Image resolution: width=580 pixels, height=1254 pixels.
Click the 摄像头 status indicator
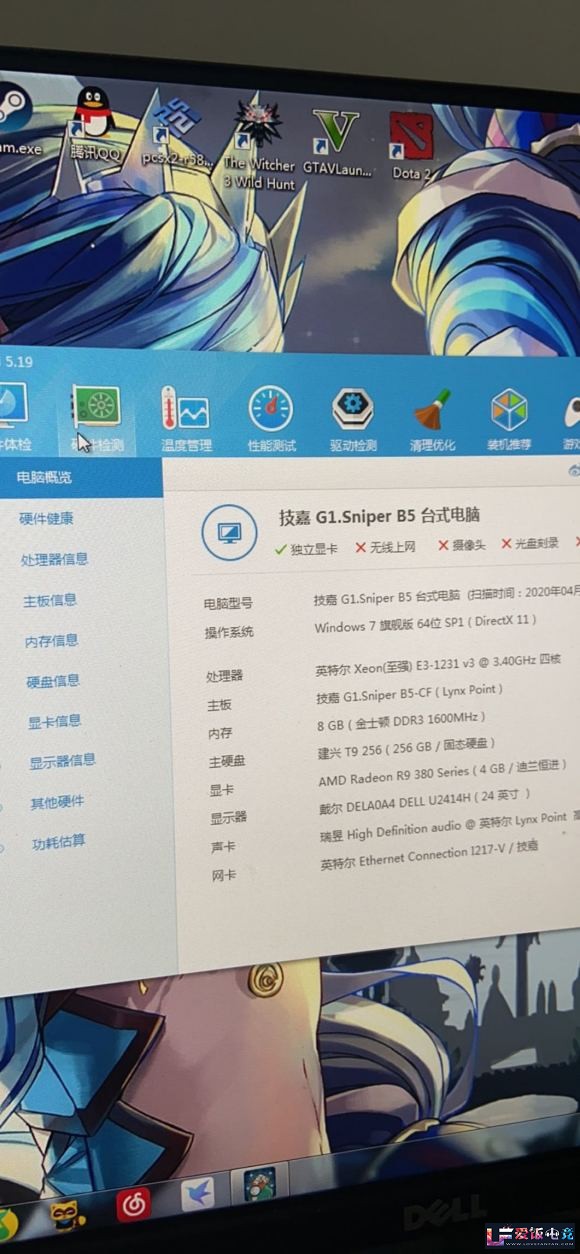pyautogui.click(x=462, y=546)
